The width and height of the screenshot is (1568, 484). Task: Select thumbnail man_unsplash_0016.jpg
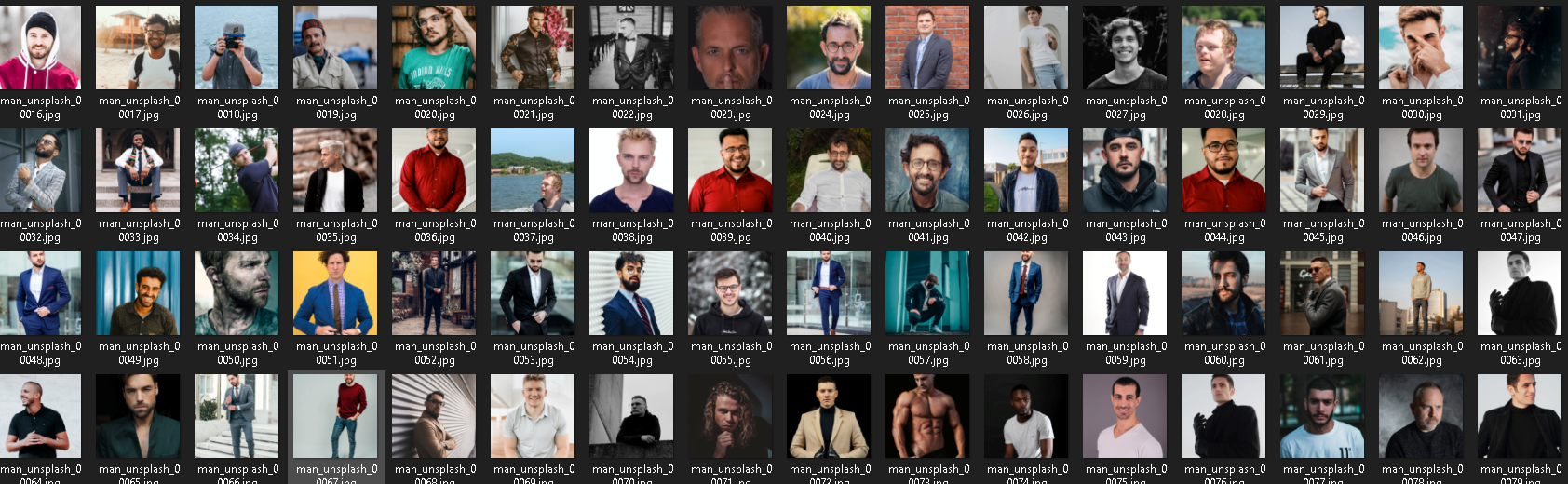(40, 47)
